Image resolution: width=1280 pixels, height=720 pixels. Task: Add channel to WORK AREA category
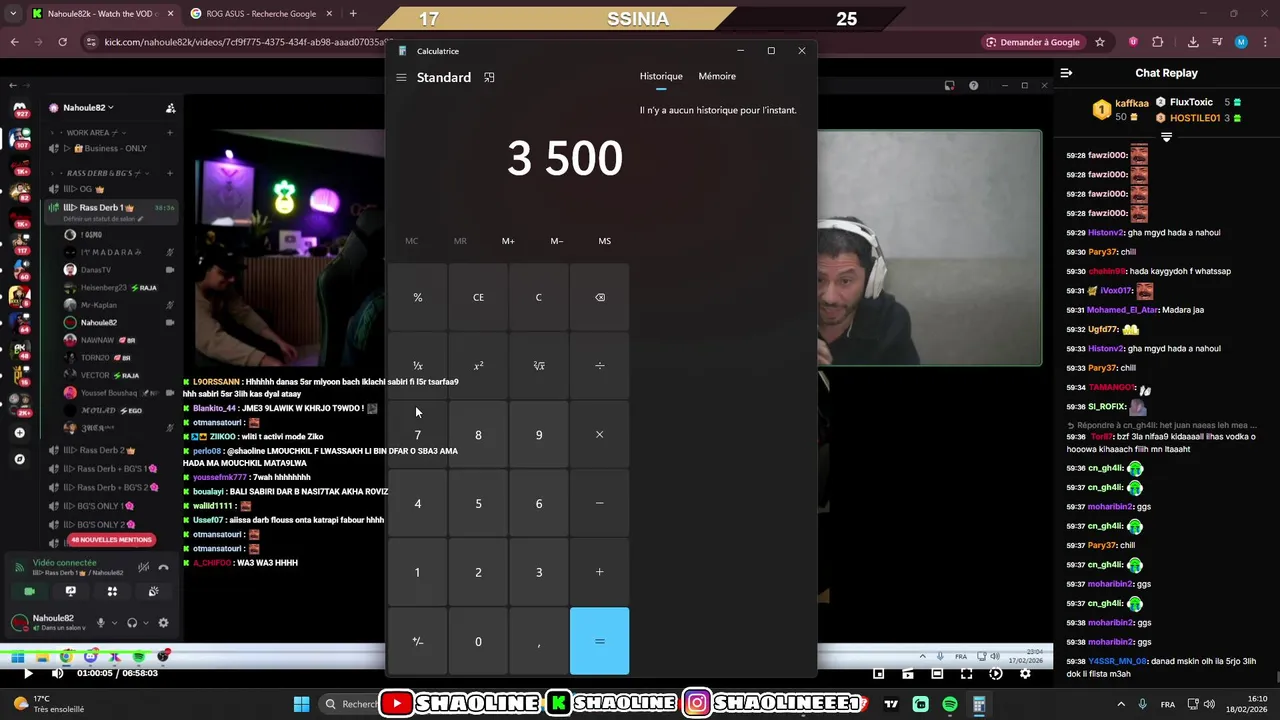pyautogui.click(x=170, y=132)
